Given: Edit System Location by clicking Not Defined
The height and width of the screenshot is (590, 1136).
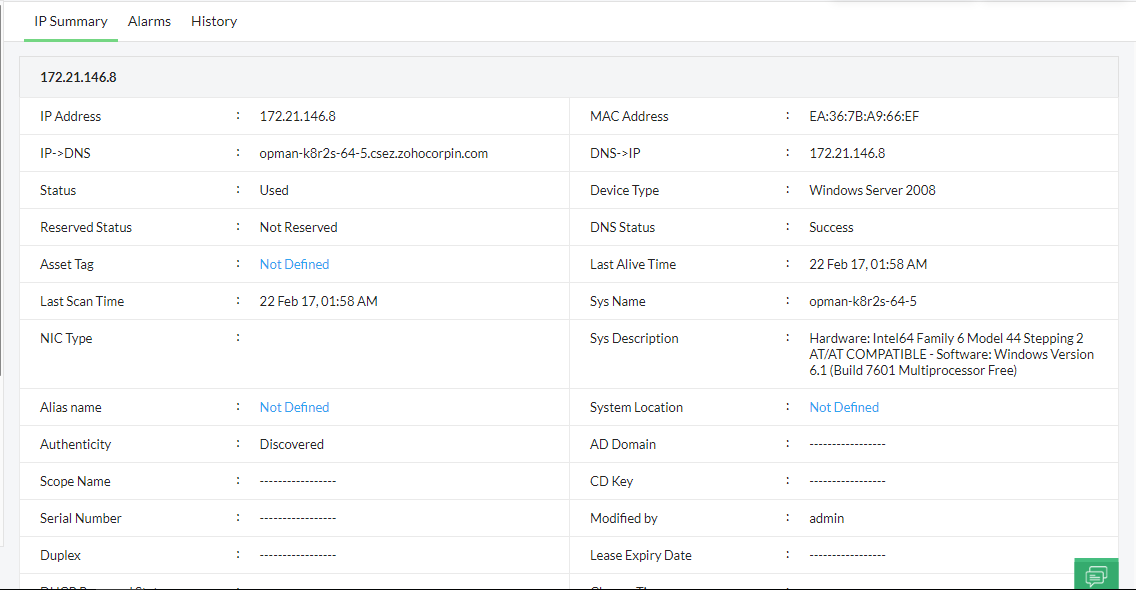Looking at the screenshot, I should [843, 406].
